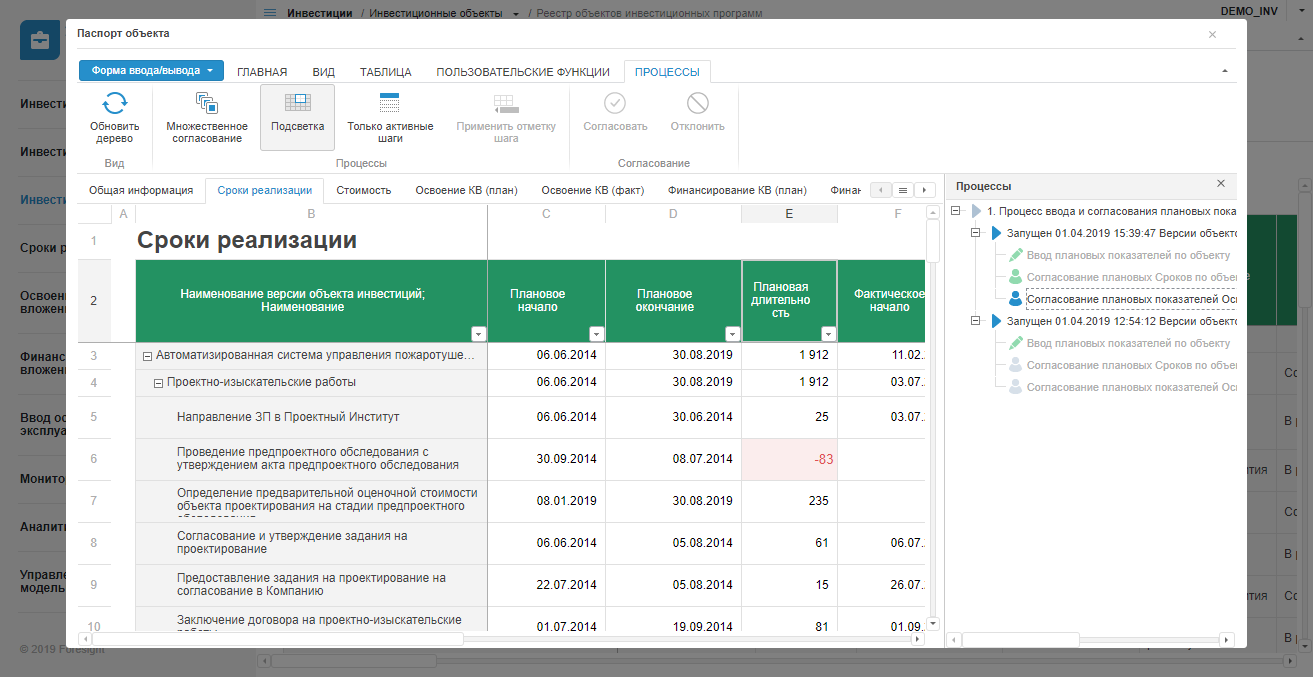Click the Согласовать checkmark icon
Screen dimensions: 1313x677
615,103
